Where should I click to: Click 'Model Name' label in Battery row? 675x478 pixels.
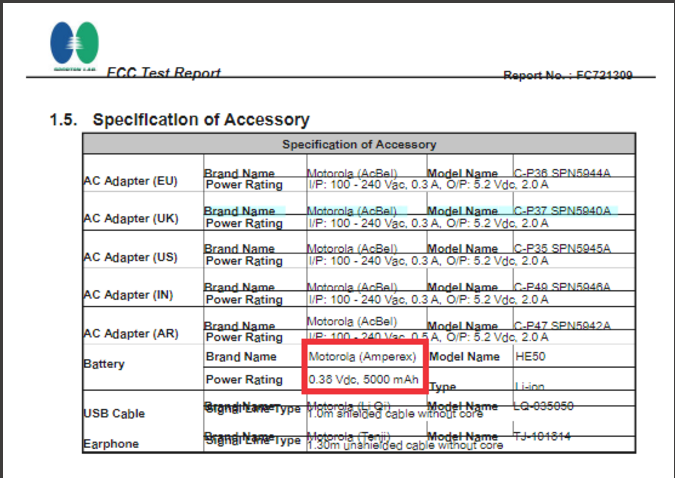pos(464,357)
